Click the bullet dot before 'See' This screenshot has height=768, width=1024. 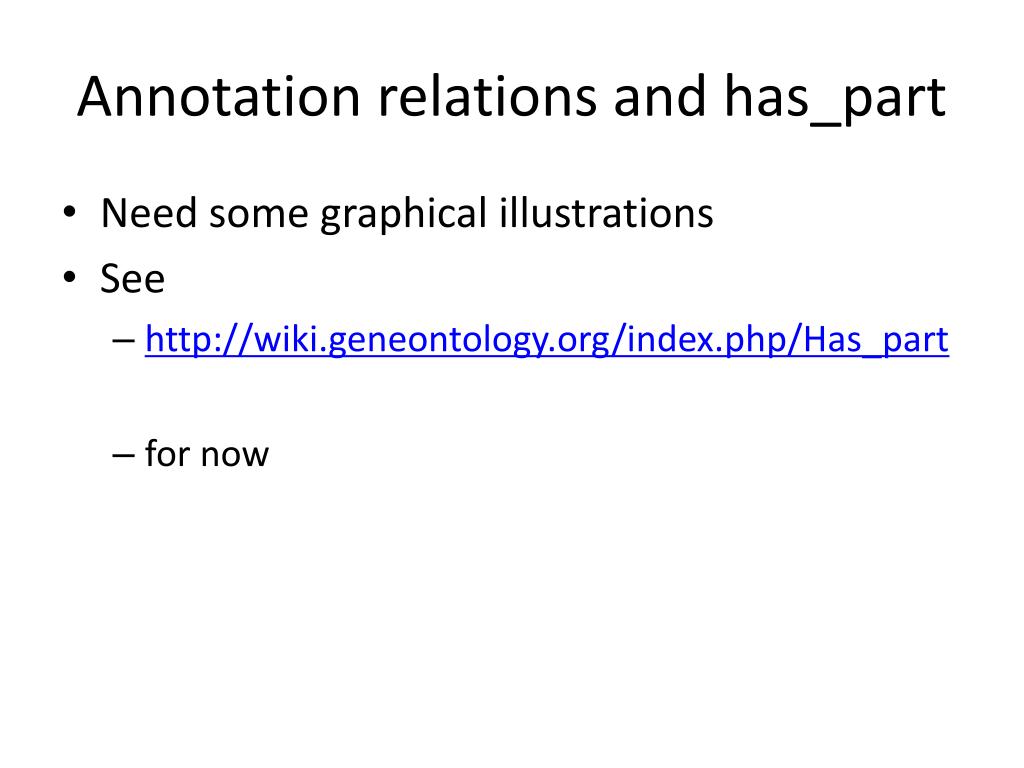[69, 277]
